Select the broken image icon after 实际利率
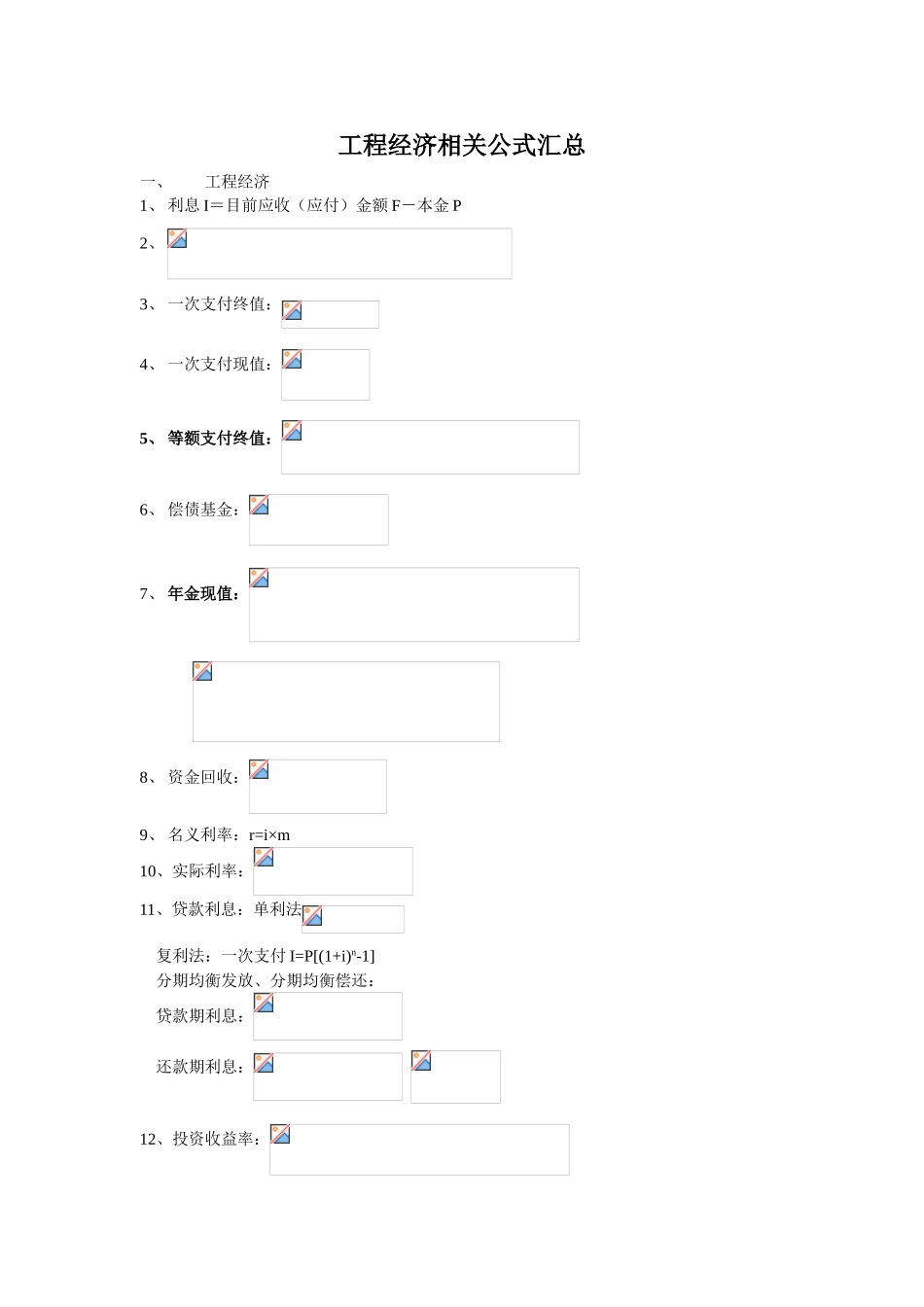The width and height of the screenshot is (924, 1307). 264,858
